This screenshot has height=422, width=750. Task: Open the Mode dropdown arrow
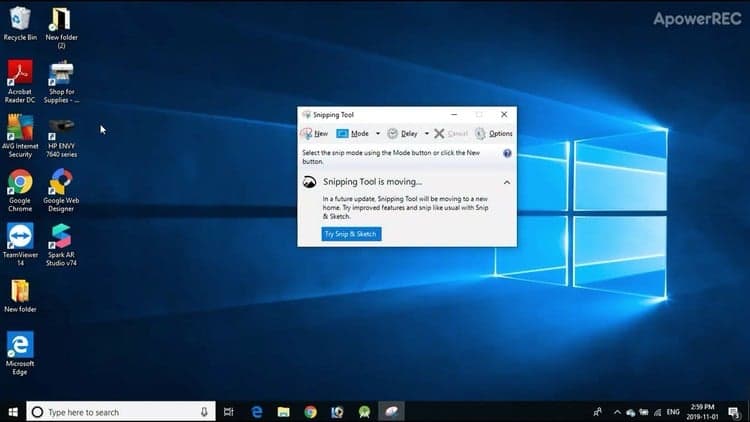(x=378, y=133)
